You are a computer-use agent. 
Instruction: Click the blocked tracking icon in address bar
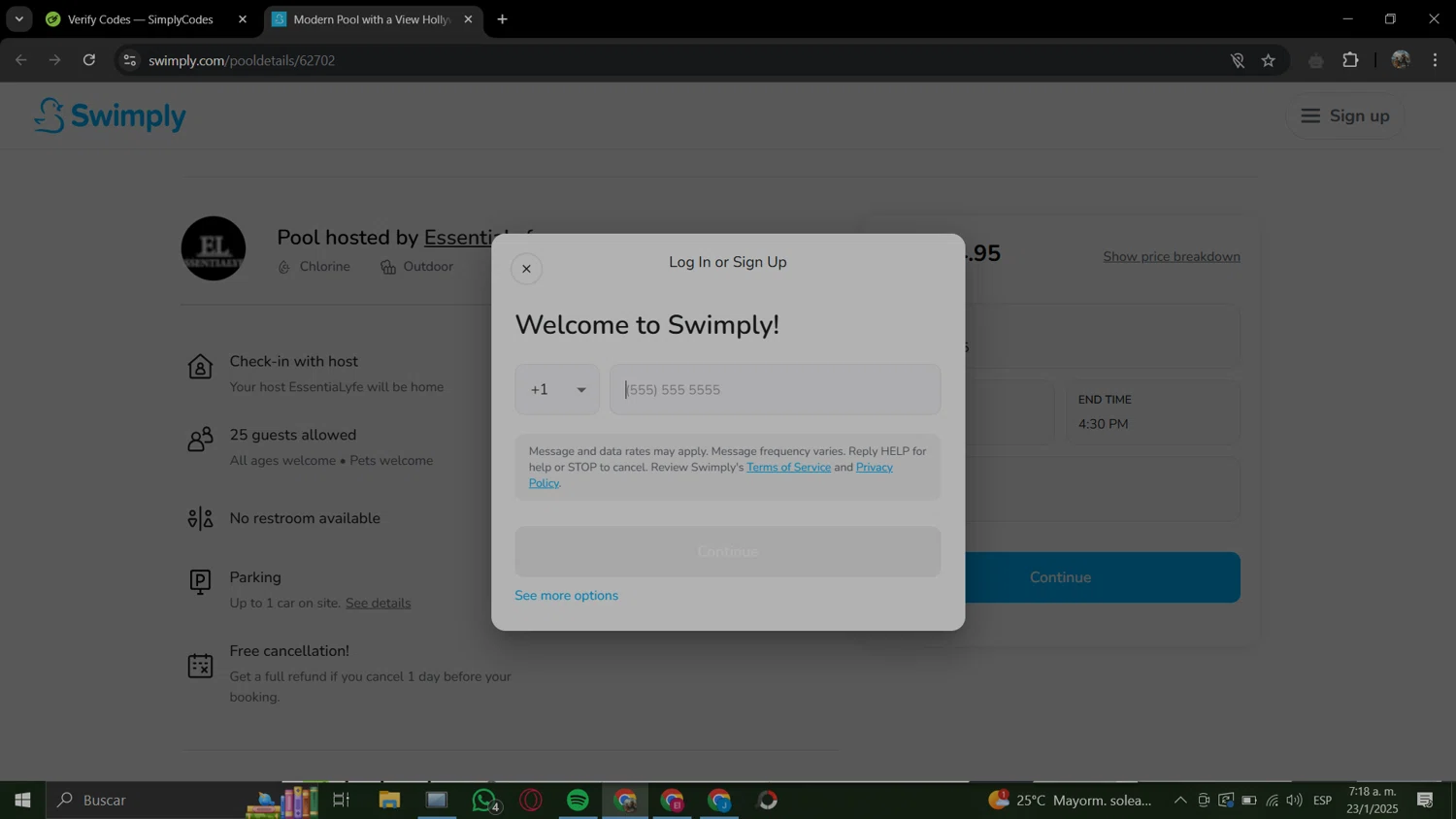[x=1237, y=60]
